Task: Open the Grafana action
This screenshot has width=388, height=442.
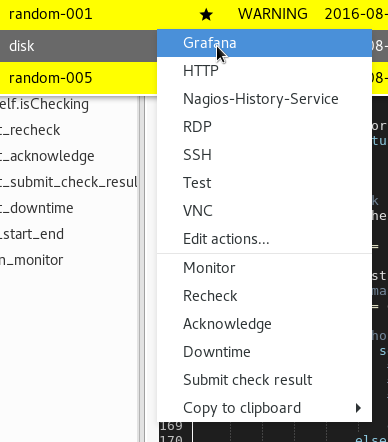Action: [x=264, y=43]
